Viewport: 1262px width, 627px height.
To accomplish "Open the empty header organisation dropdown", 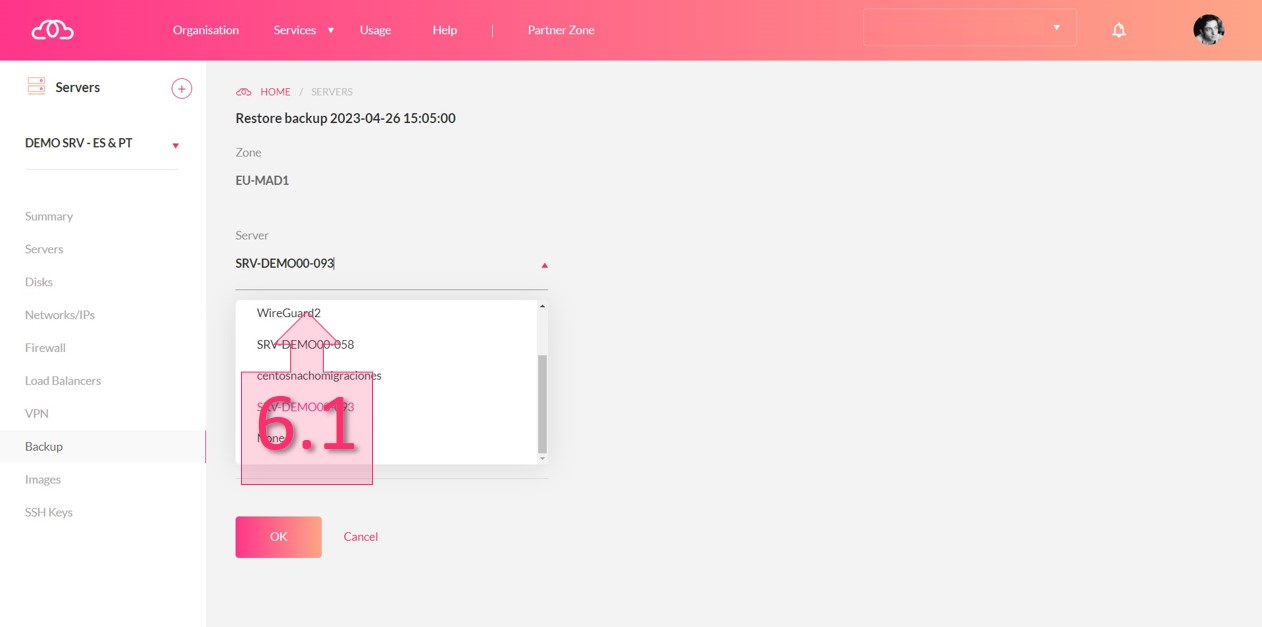I will pos(969,28).
